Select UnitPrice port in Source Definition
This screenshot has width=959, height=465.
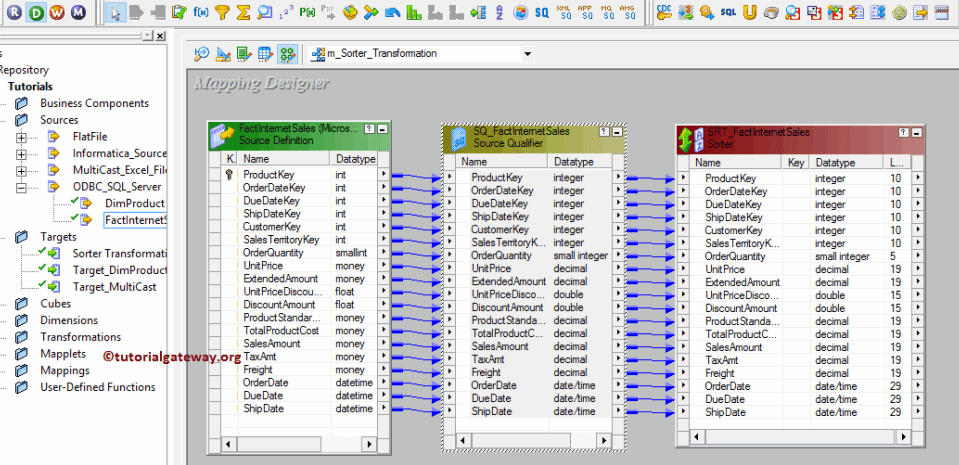click(x=263, y=266)
